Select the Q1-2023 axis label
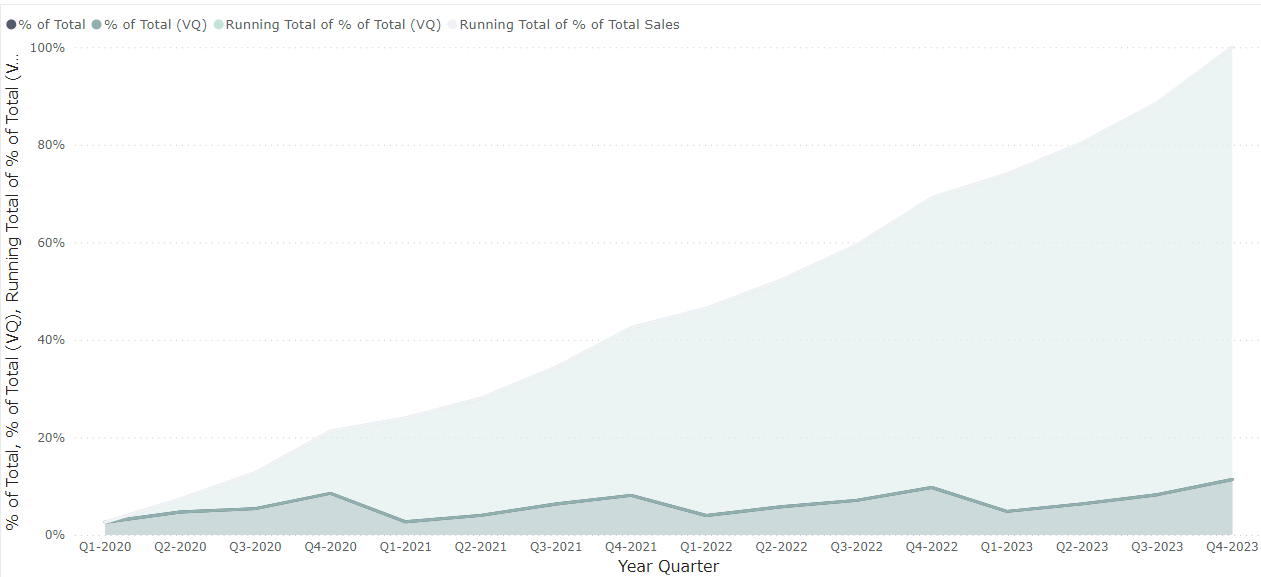This screenshot has height=577, width=1261. coord(1007,548)
